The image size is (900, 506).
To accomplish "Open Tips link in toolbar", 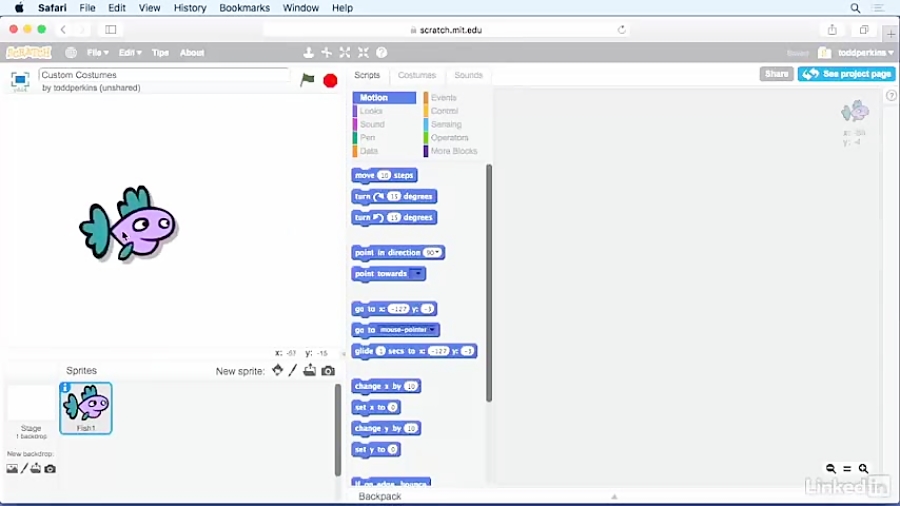I will pyautogui.click(x=160, y=53).
